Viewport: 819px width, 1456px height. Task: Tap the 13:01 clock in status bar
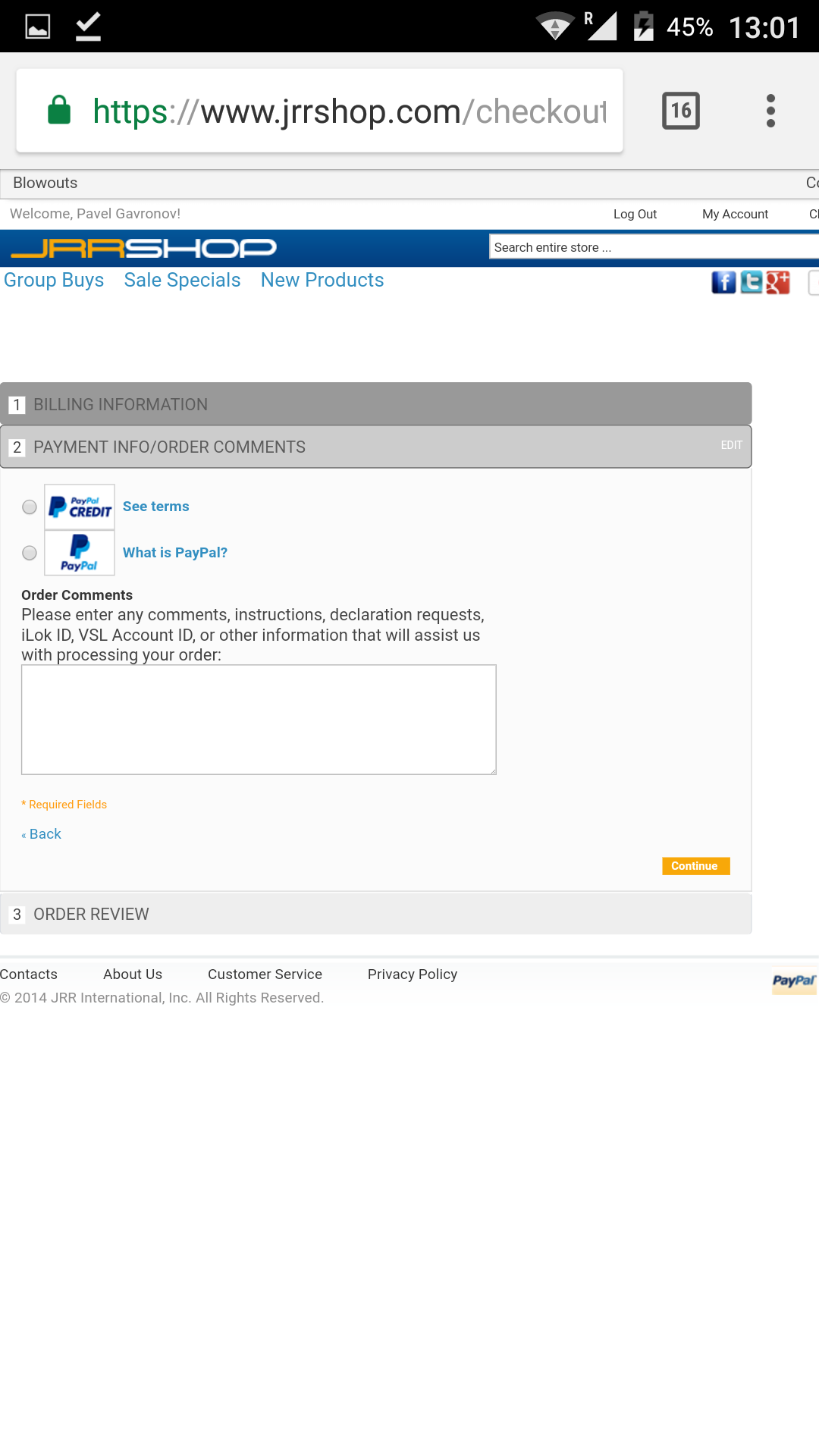pos(764,28)
